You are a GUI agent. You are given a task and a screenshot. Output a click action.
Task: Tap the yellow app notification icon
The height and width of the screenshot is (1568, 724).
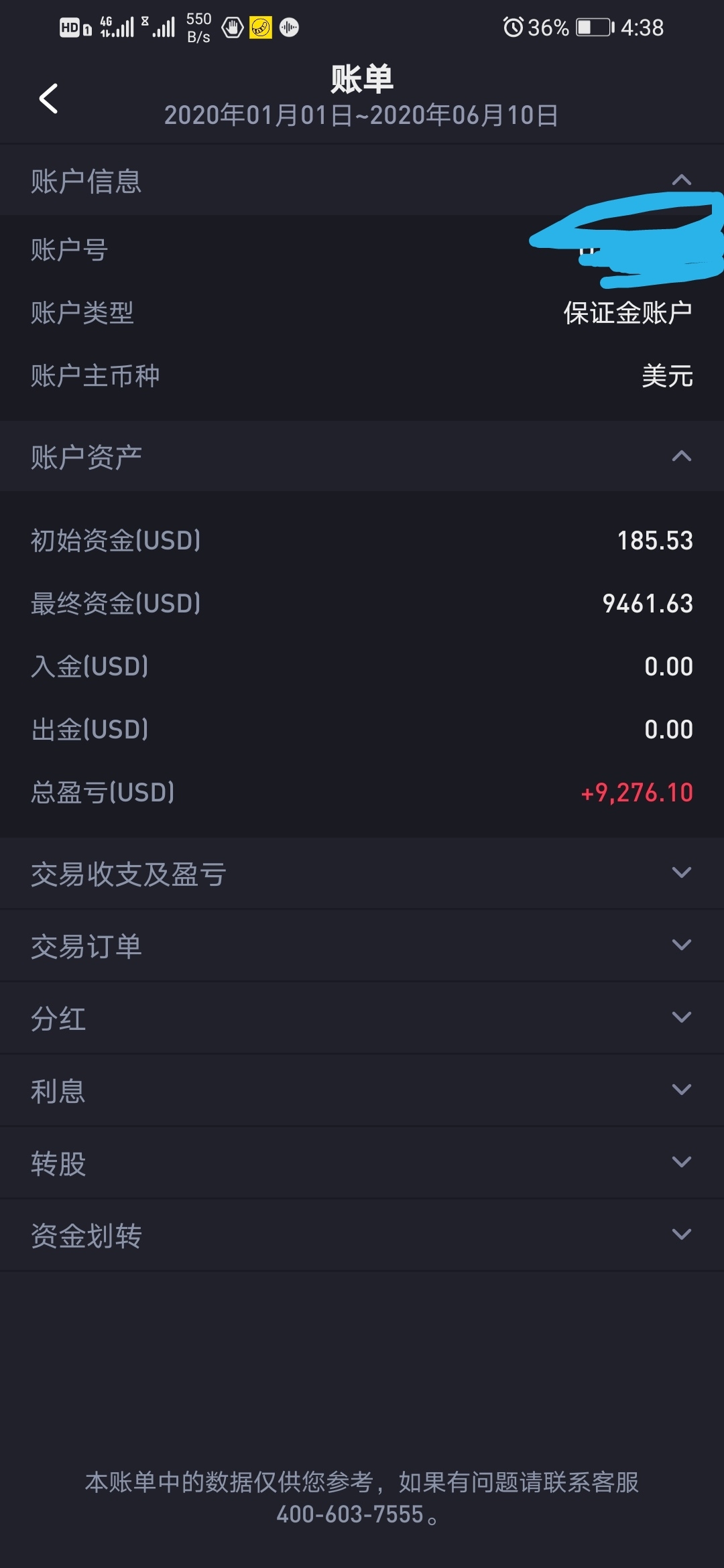tap(261, 27)
